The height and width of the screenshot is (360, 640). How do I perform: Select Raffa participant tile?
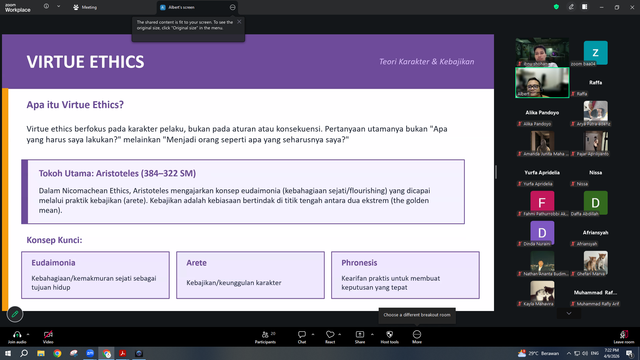(x=596, y=83)
